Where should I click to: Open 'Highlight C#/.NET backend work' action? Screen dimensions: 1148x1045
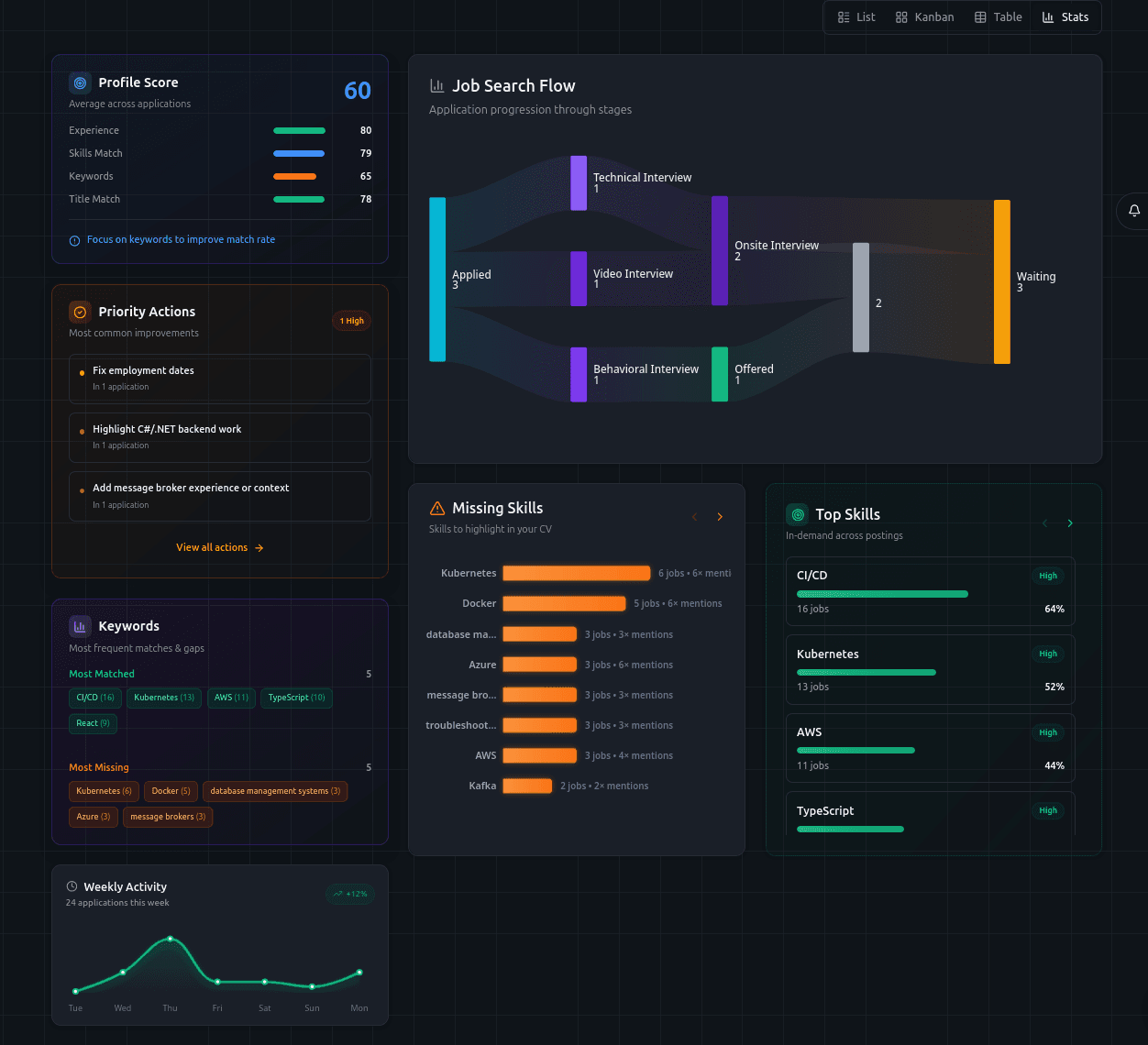[220, 437]
